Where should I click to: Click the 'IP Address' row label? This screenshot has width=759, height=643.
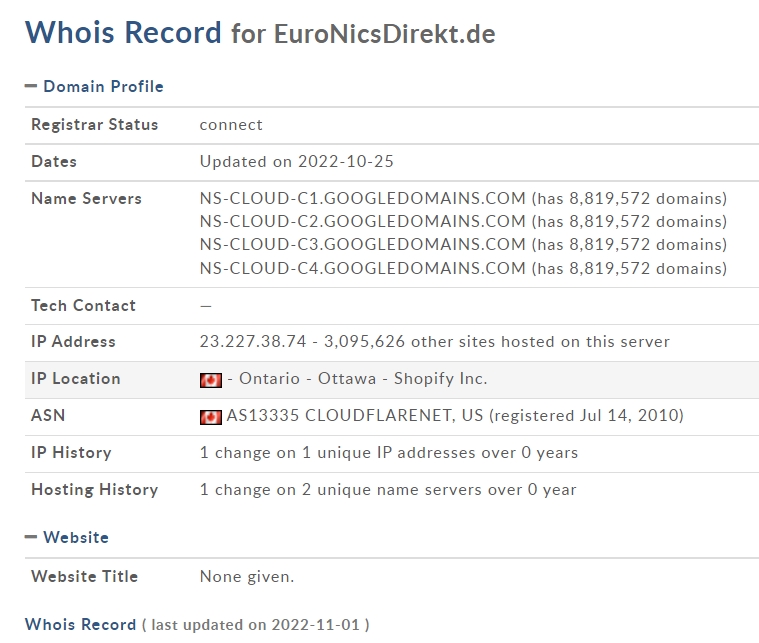click(x=74, y=341)
